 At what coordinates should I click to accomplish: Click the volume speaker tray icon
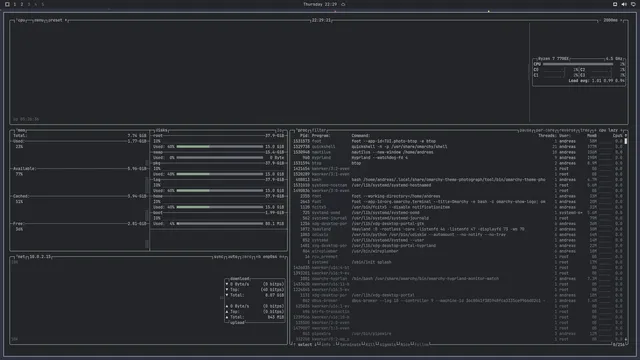coord(624,4)
